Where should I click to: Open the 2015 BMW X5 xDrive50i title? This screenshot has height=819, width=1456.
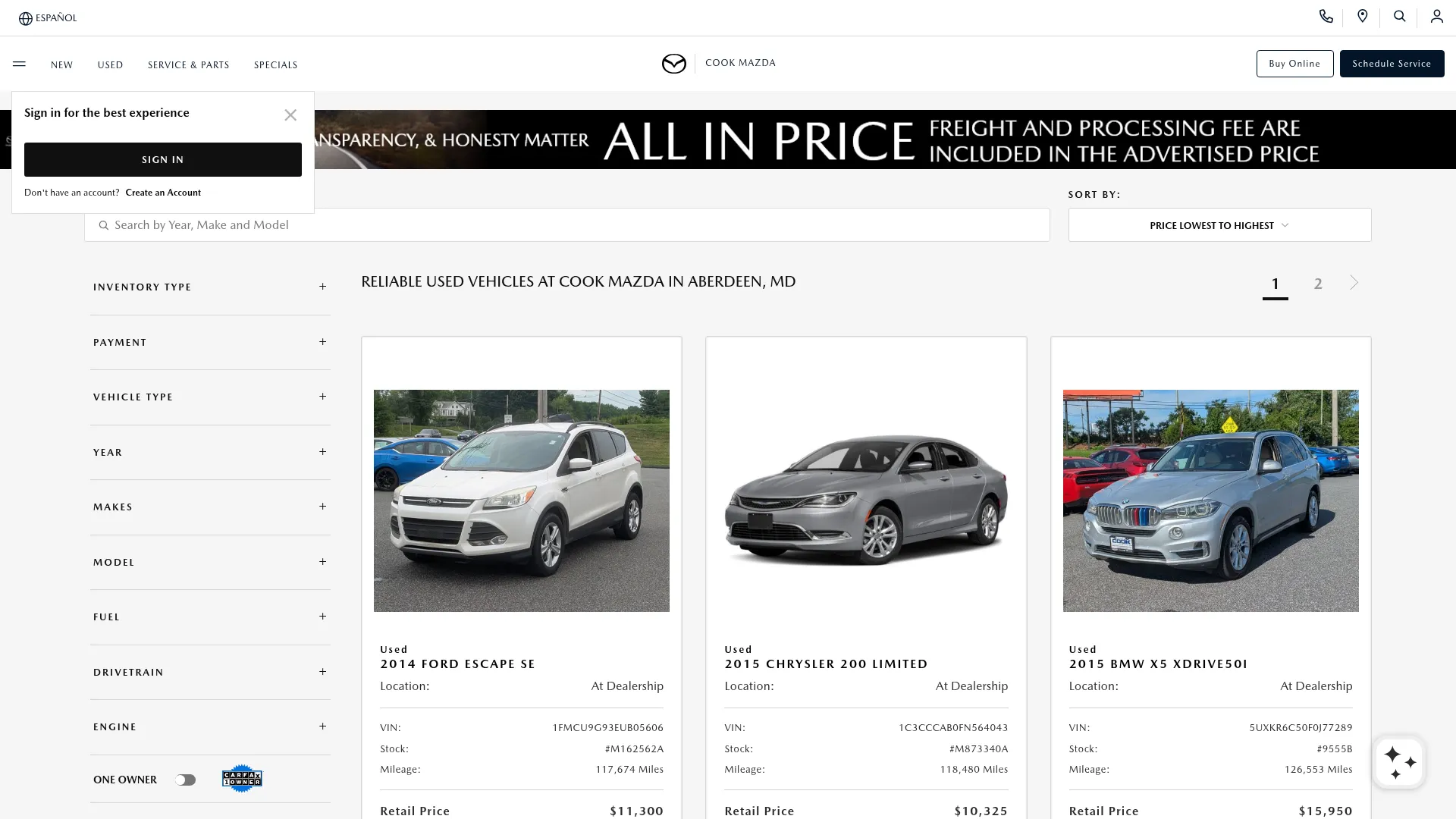click(1158, 664)
